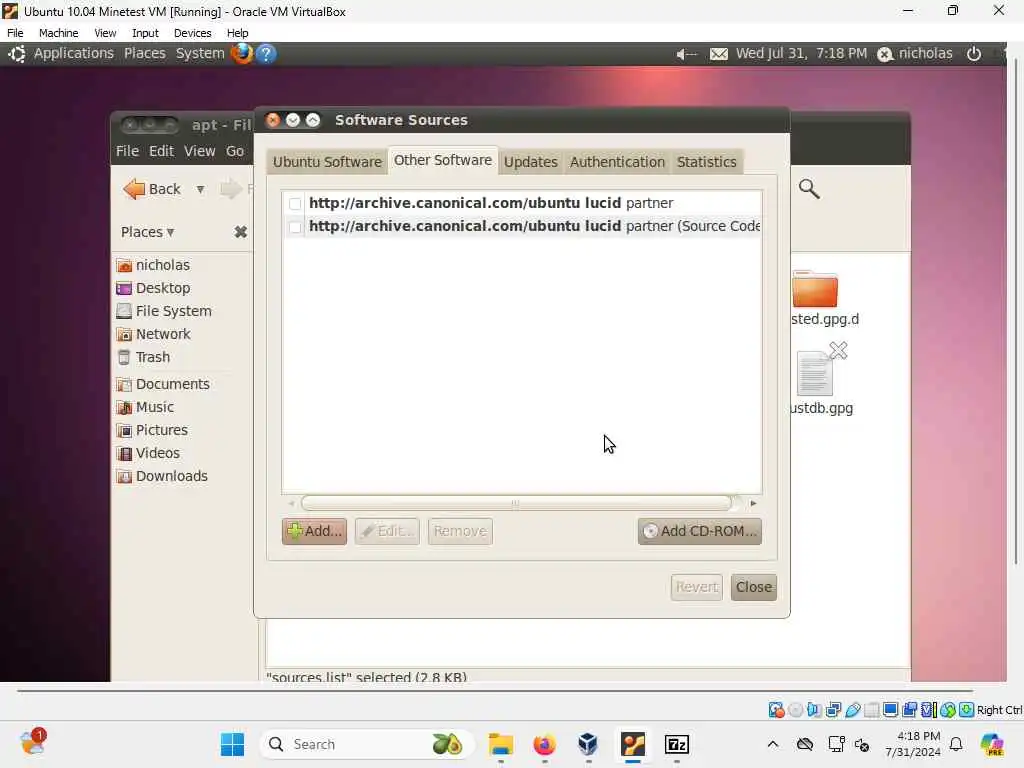Click the scrollbar left arrow in sources list
The image size is (1024, 768).
click(291, 503)
